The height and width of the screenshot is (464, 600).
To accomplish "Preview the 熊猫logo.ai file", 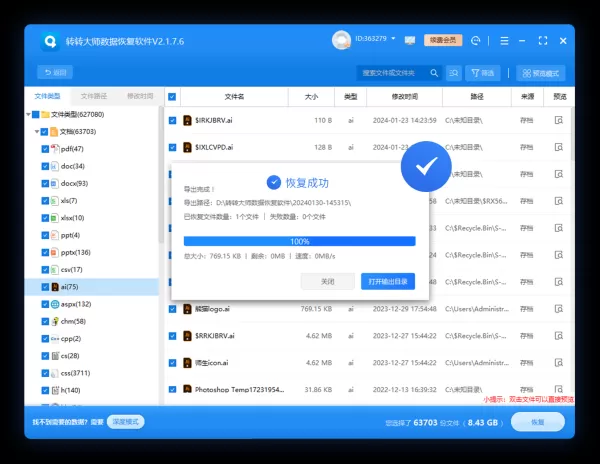I will 559,309.
